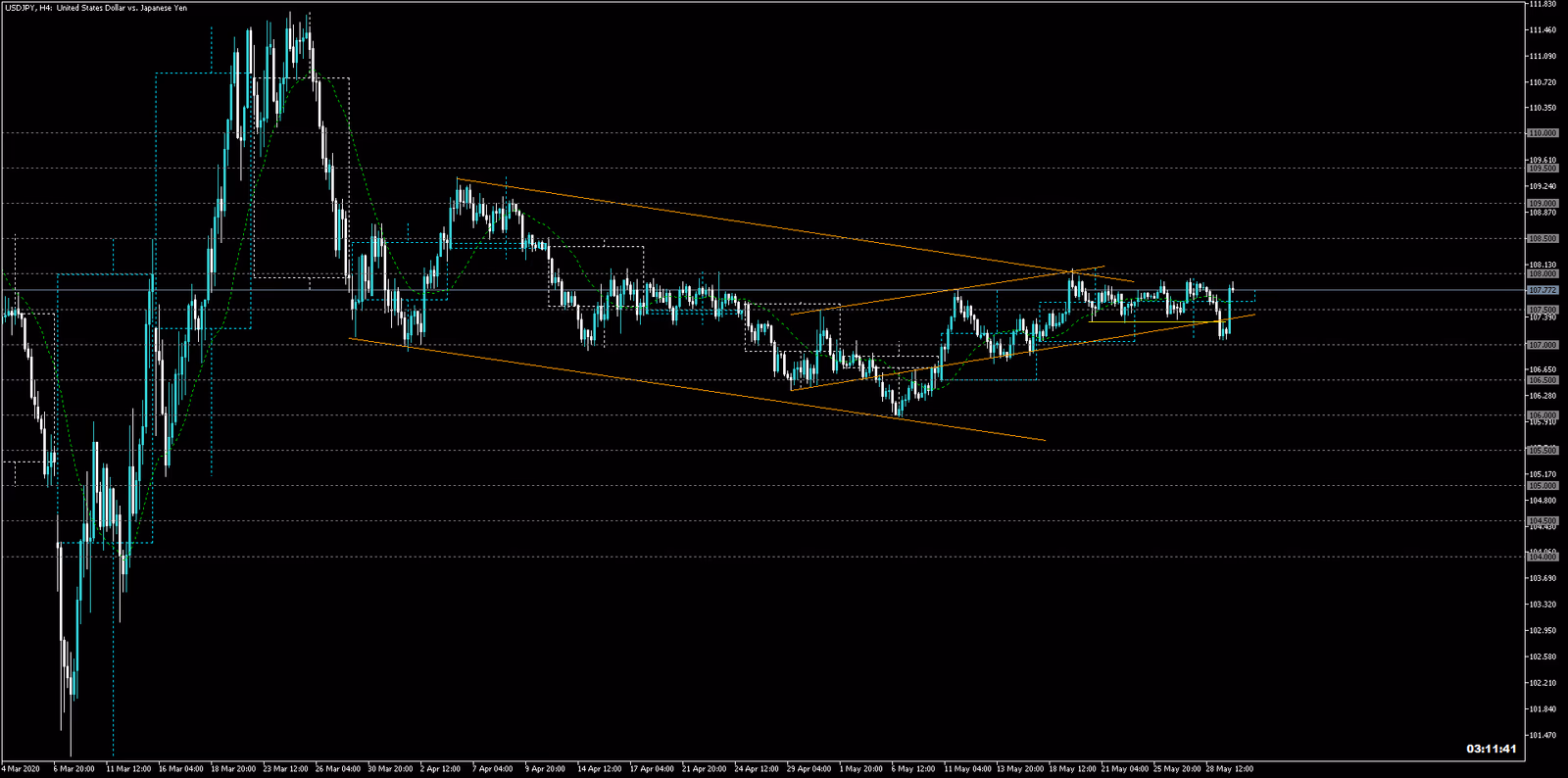Click the 29 Apr 04:00 time axis label

808,769
